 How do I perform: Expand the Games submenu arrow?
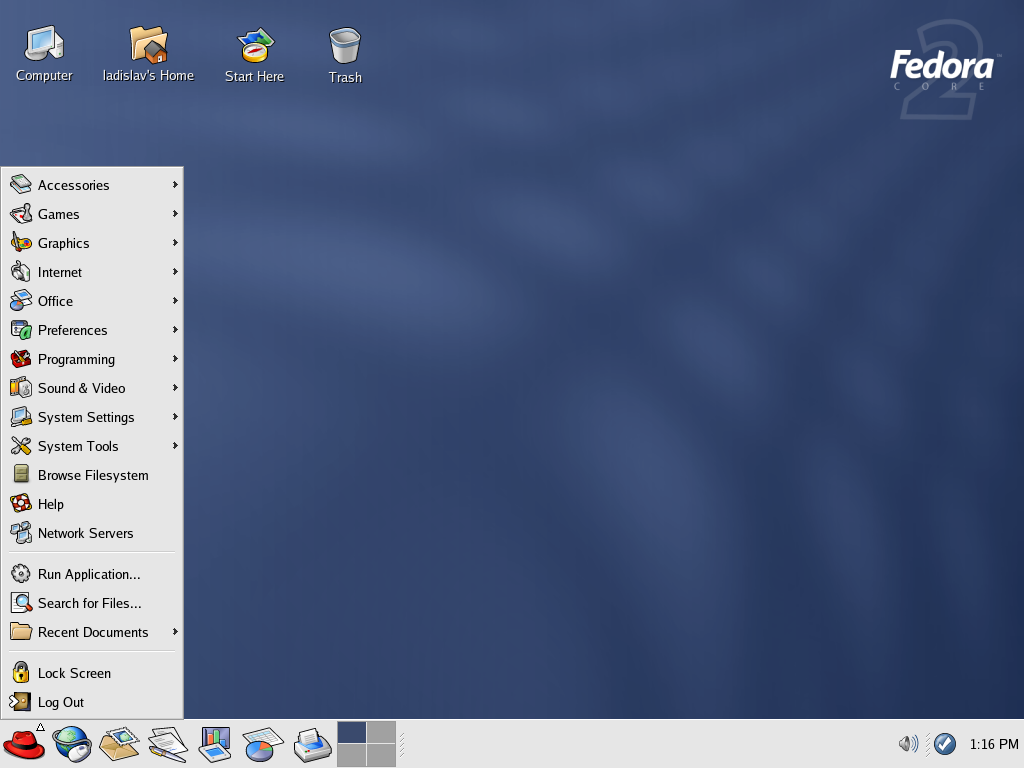[x=175, y=214]
